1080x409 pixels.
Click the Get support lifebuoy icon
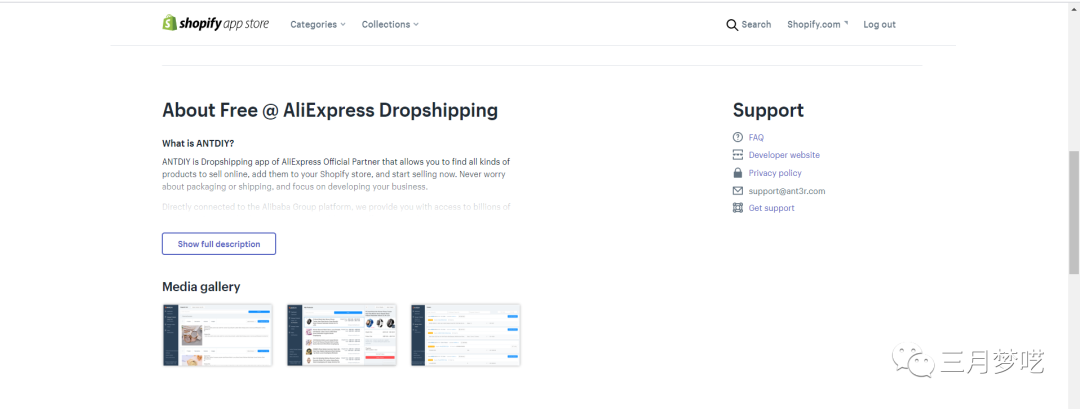(x=738, y=208)
